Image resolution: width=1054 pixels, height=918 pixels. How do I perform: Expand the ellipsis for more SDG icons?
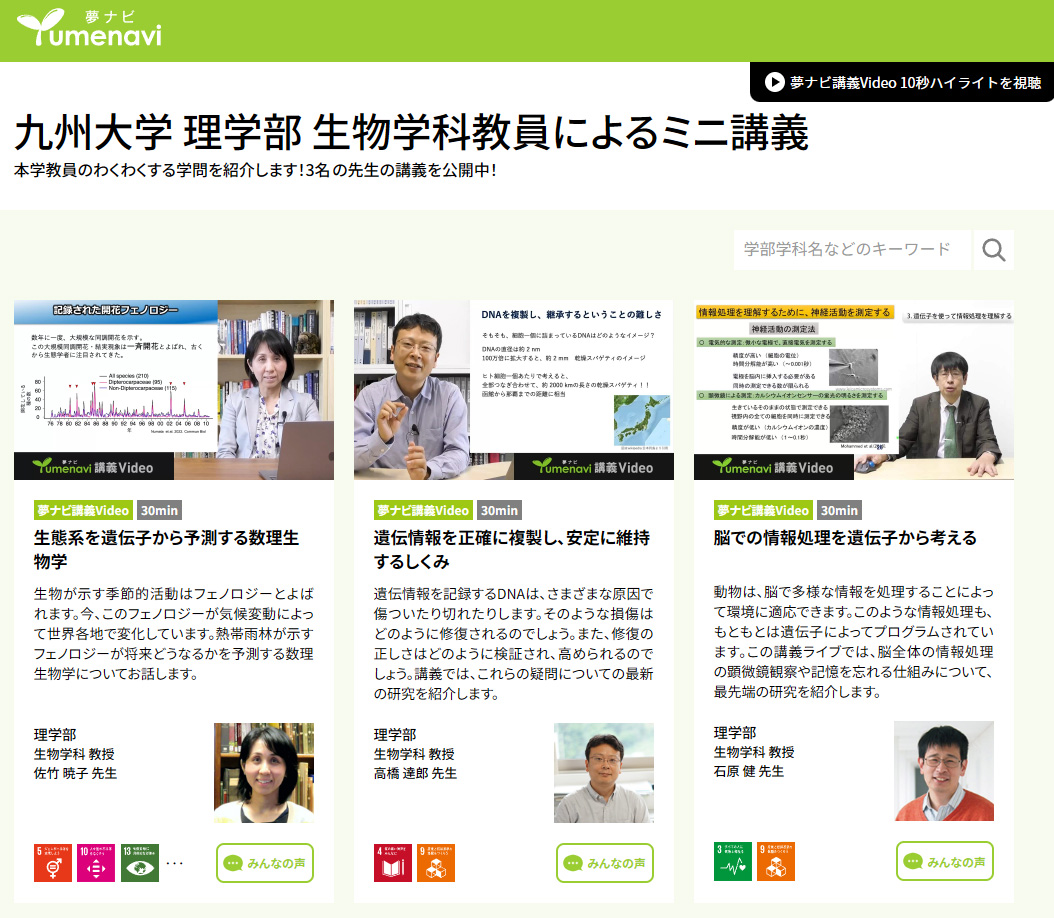tap(175, 862)
